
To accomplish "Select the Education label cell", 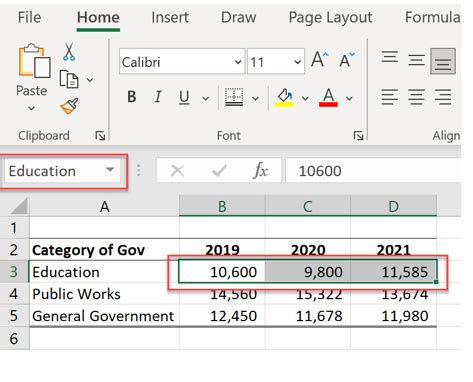I will (x=104, y=272).
